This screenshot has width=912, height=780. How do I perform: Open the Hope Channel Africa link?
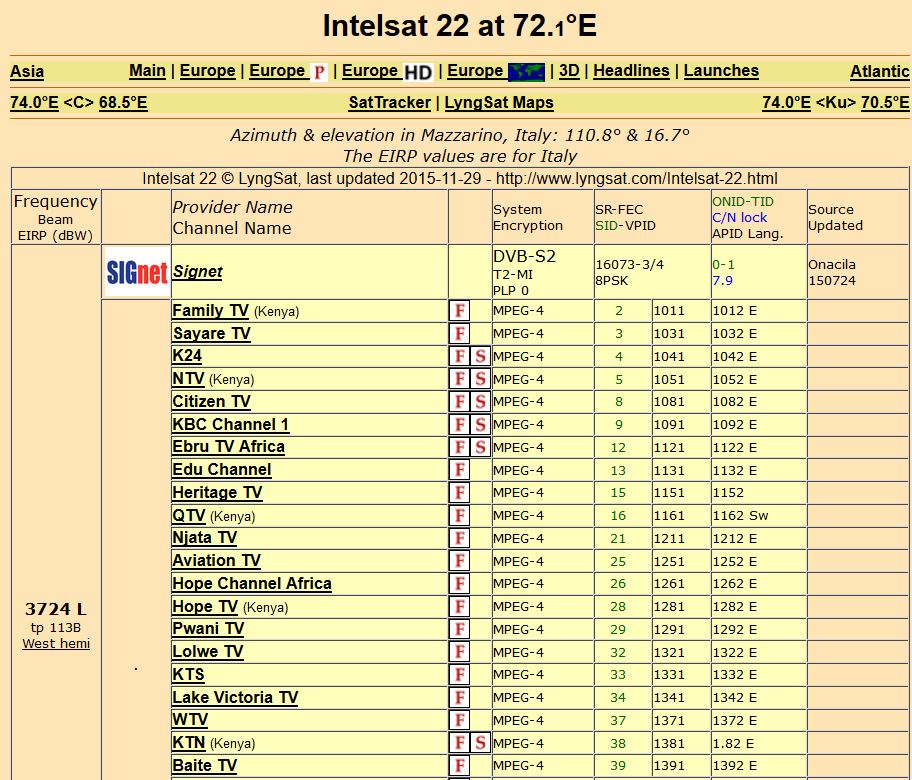pyautogui.click(x=252, y=583)
